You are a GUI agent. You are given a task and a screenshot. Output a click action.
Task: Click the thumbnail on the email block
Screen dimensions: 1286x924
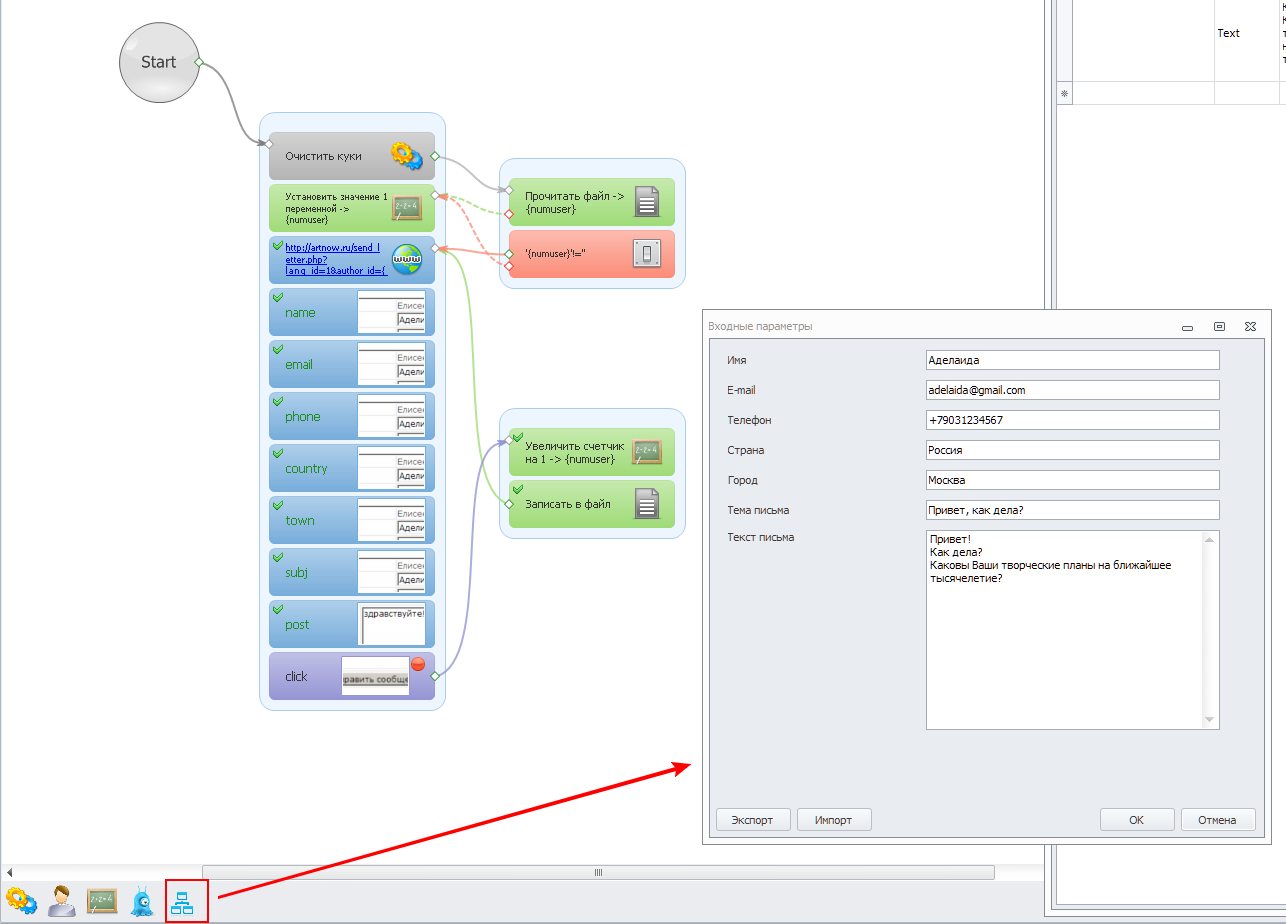pyautogui.click(x=391, y=364)
